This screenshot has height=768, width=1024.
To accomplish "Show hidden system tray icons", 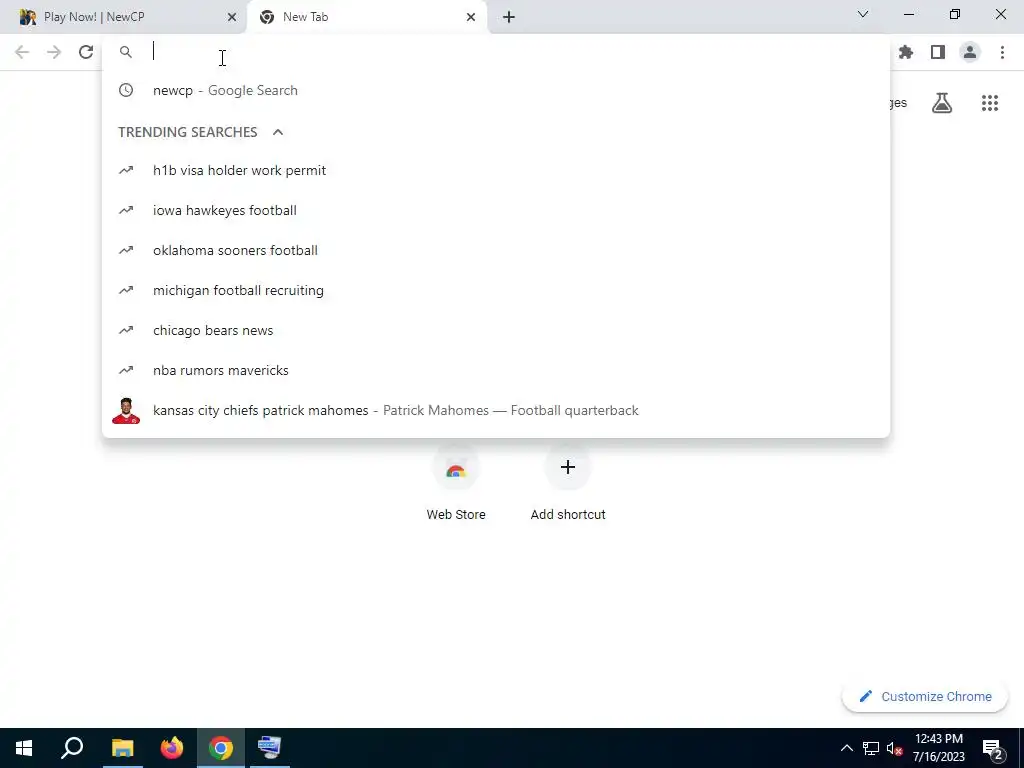I will pos(846,748).
